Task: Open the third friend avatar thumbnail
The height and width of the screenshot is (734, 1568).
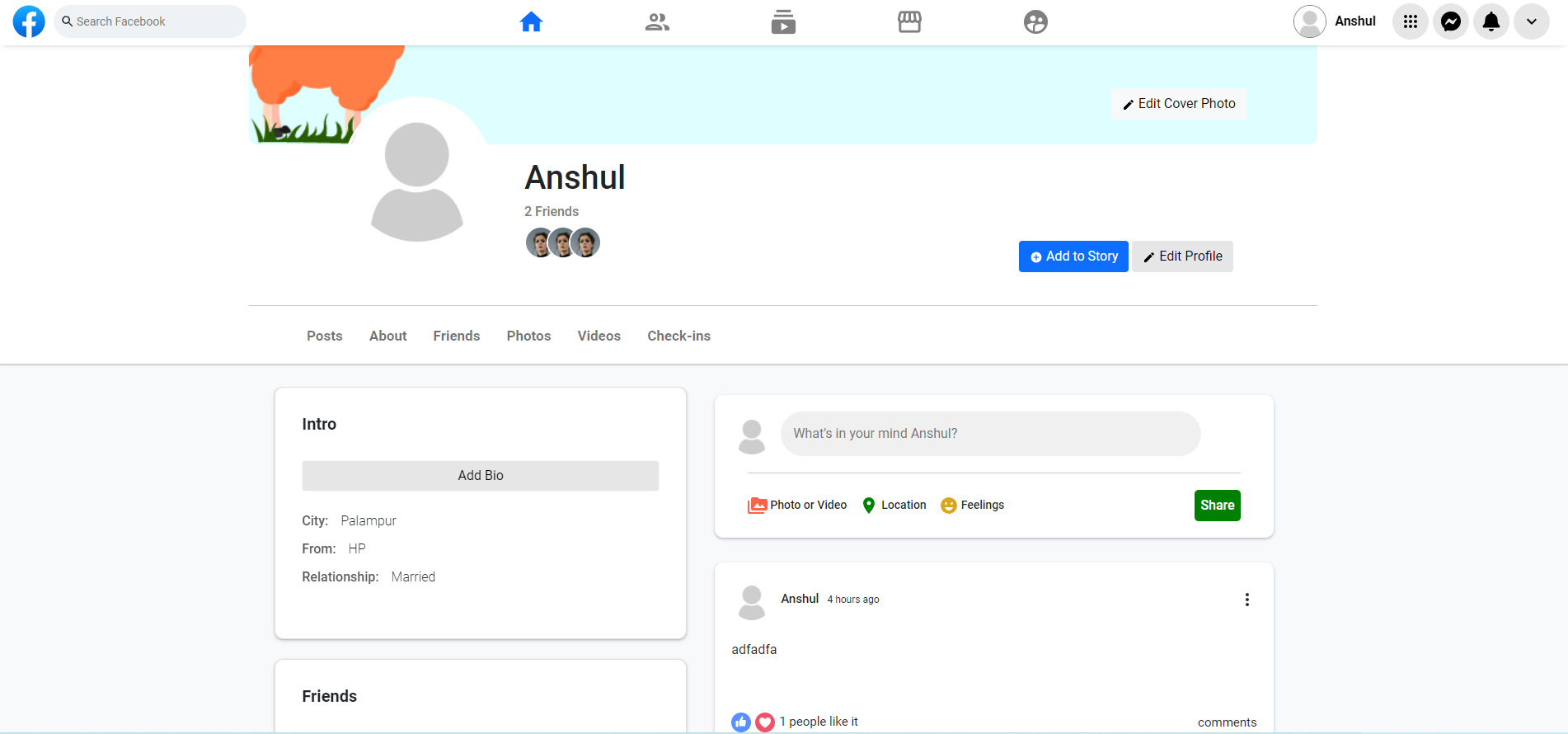Action: pyautogui.click(x=585, y=242)
